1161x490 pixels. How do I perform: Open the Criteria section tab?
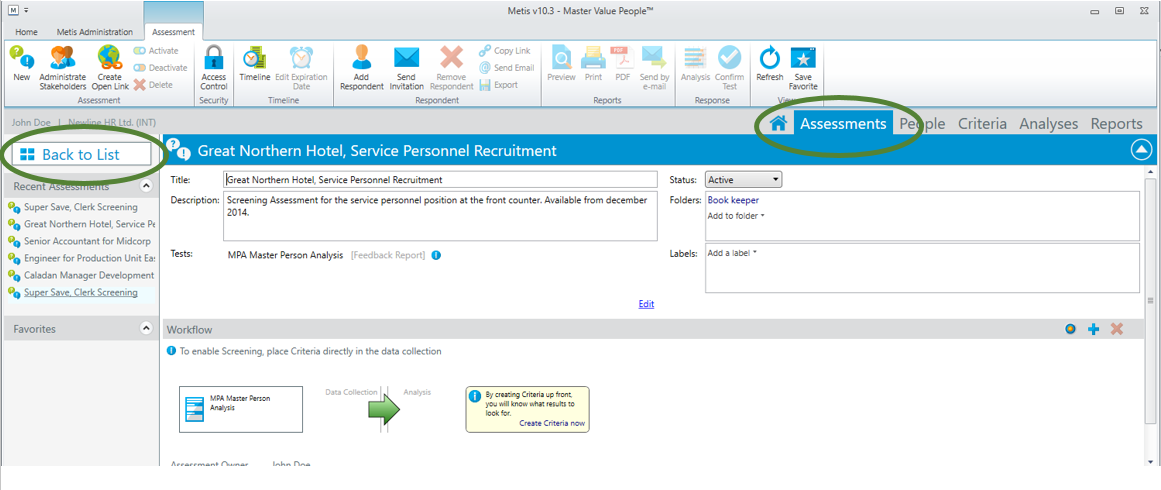[983, 124]
